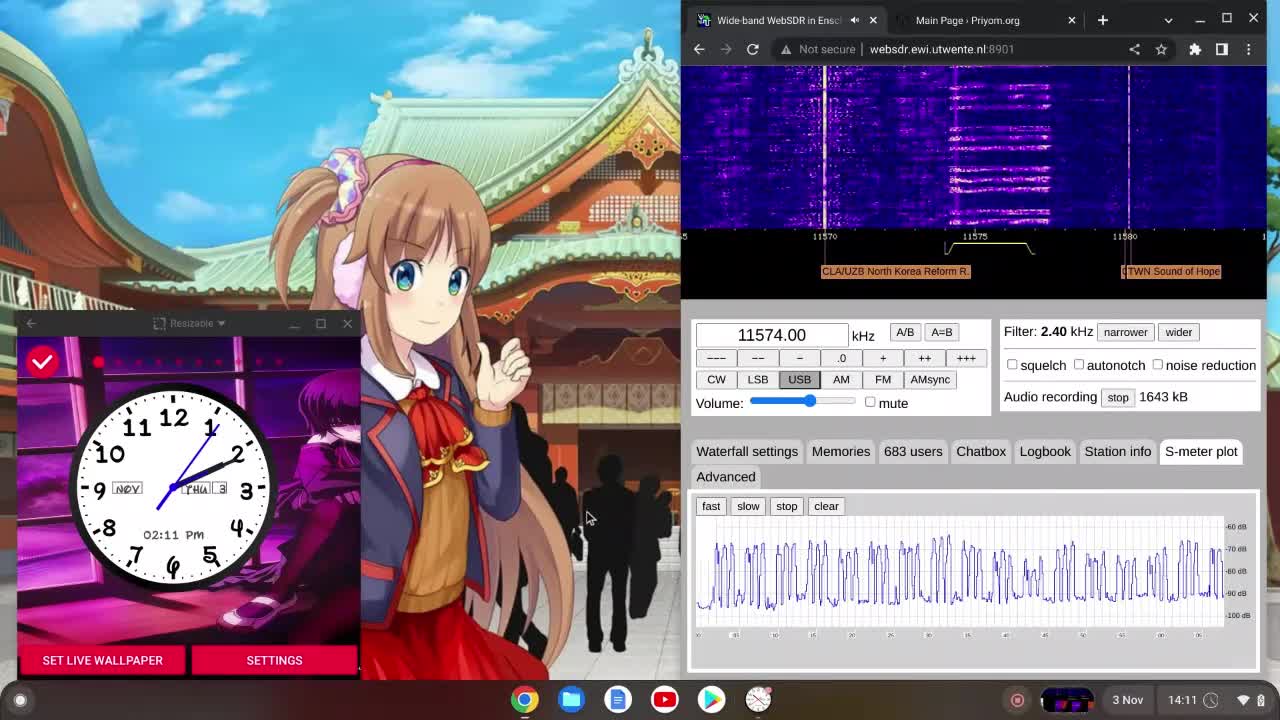Click Set Live Wallpaper in clock app

click(x=102, y=660)
